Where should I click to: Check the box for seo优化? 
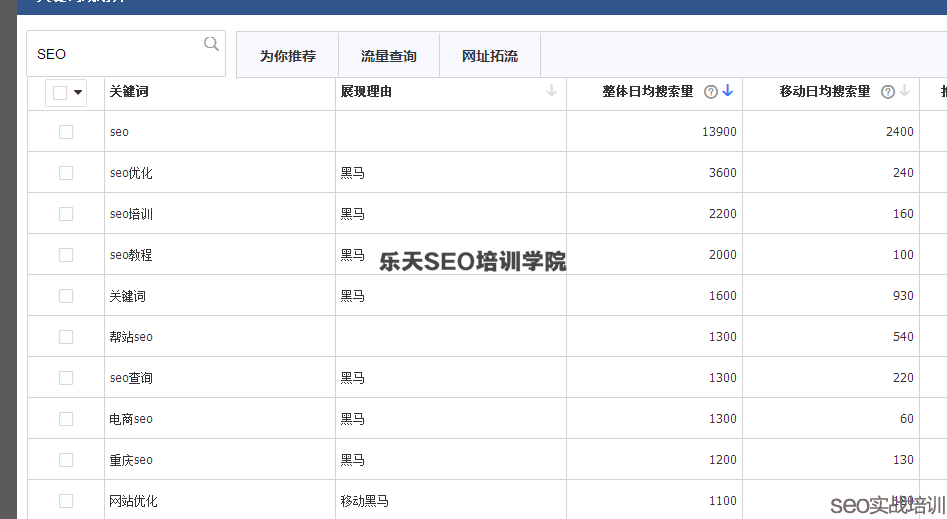click(66, 173)
